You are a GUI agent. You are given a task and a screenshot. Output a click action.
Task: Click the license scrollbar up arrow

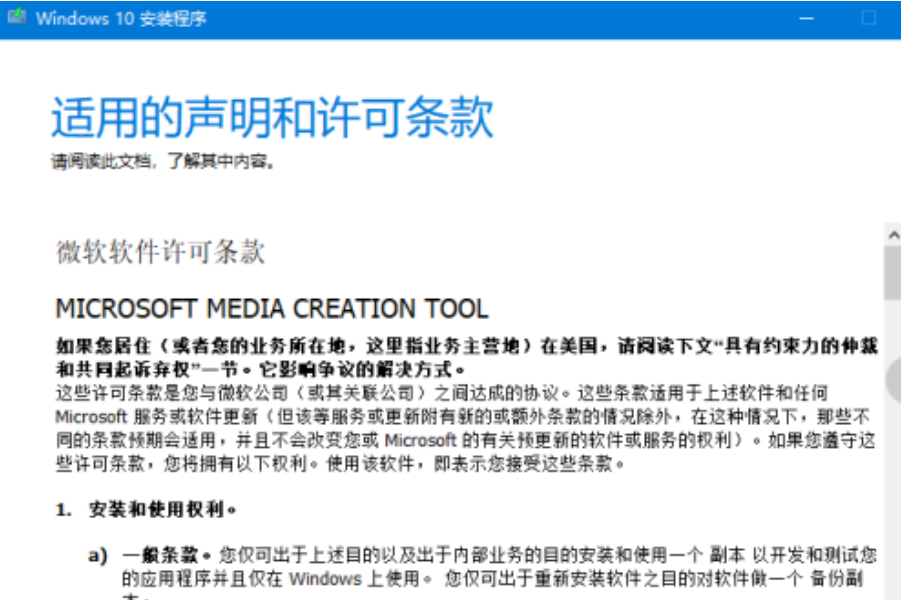tap(893, 235)
